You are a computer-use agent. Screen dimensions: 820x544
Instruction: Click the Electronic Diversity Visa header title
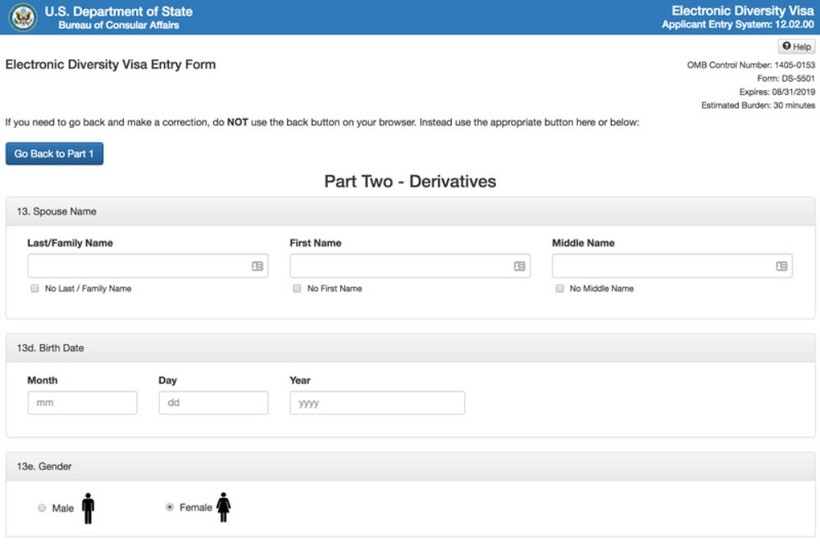tap(742, 11)
